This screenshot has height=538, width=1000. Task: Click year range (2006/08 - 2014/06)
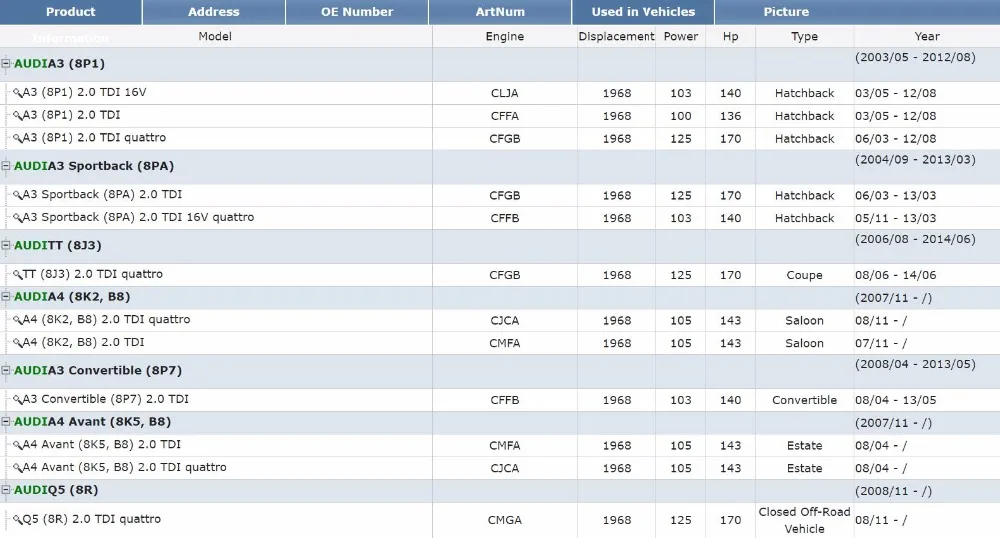[915, 239]
